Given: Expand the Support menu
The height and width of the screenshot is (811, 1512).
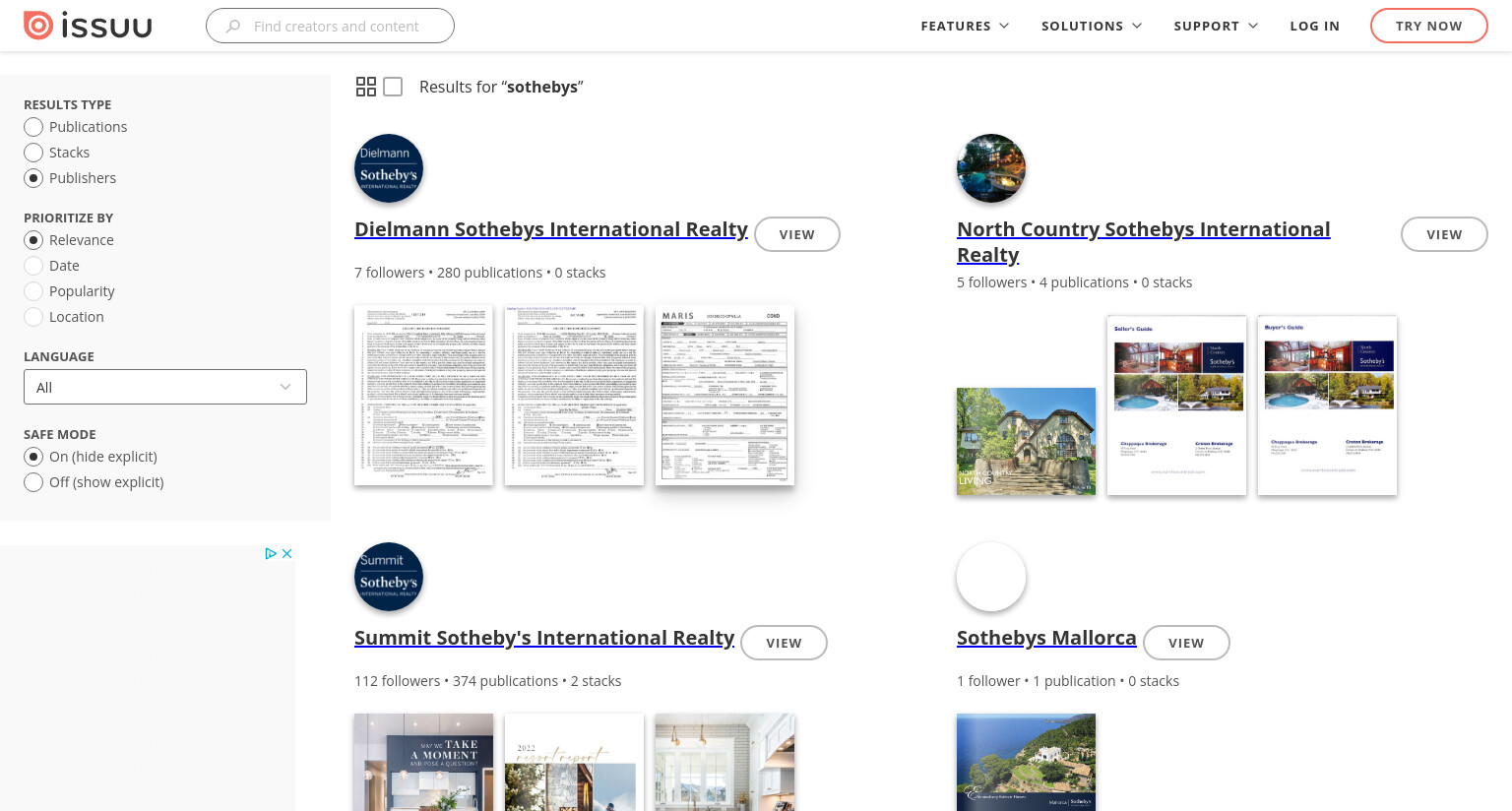Looking at the screenshot, I should pyautogui.click(x=1216, y=26).
